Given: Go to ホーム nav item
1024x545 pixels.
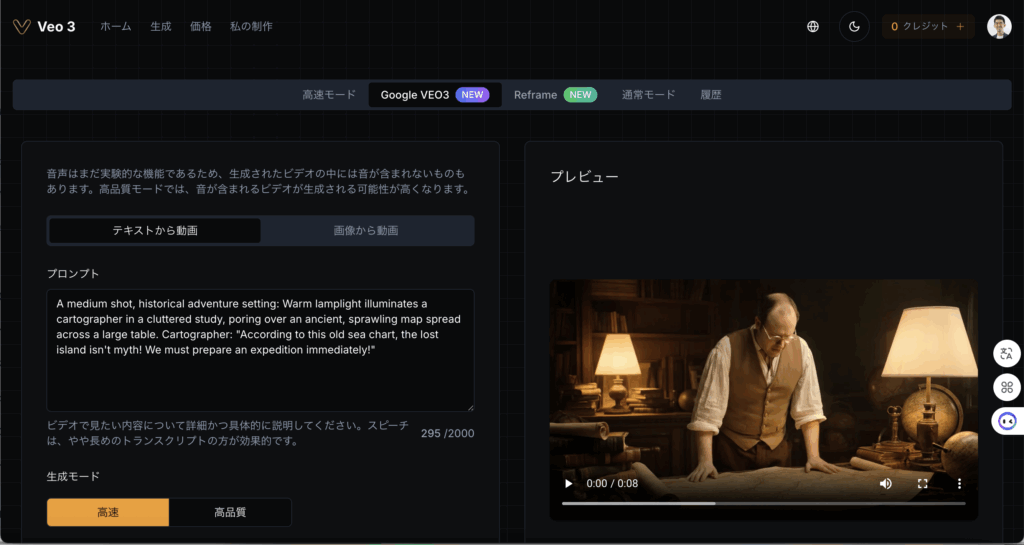Looking at the screenshot, I should pos(116,27).
